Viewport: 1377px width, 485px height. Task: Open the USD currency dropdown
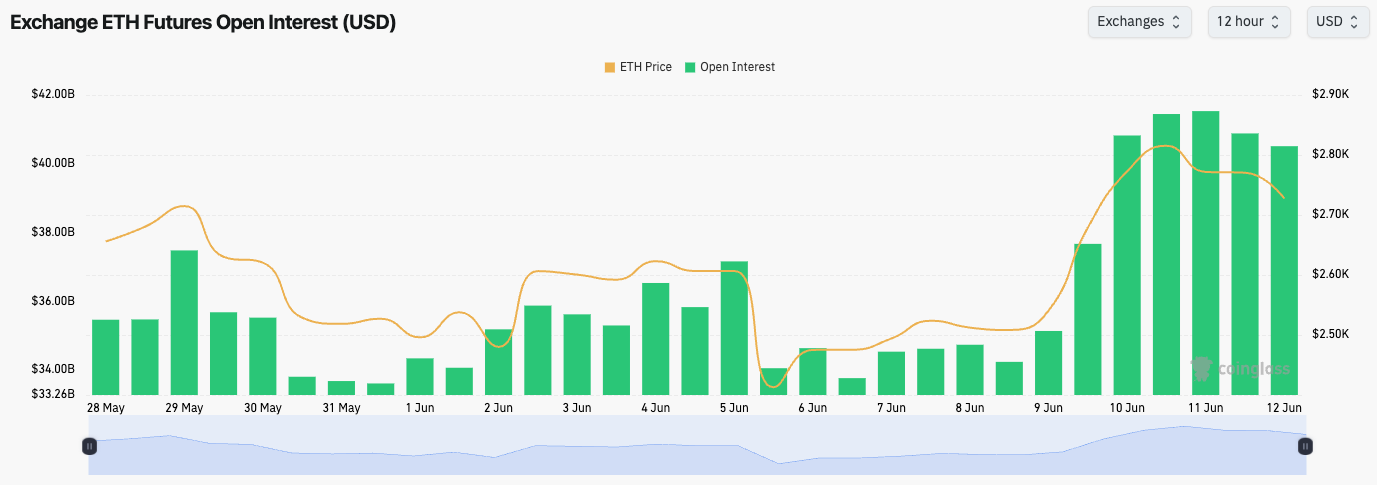pos(1337,22)
